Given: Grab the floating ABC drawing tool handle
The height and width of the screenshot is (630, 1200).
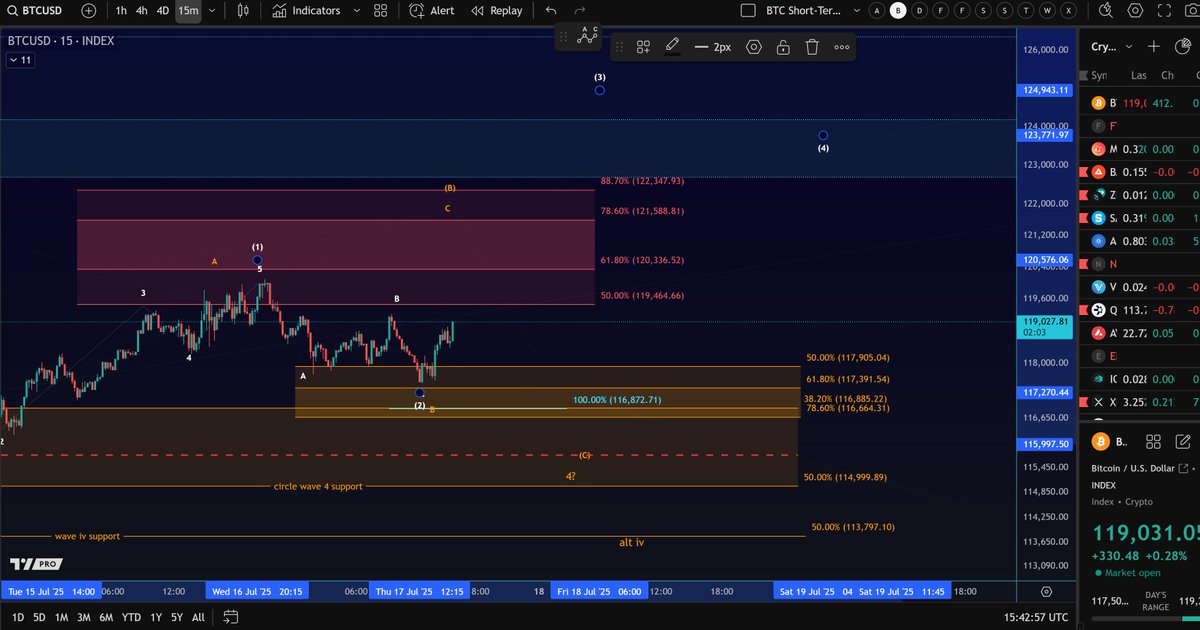Looking at the screenshot, I should point(563,36).
